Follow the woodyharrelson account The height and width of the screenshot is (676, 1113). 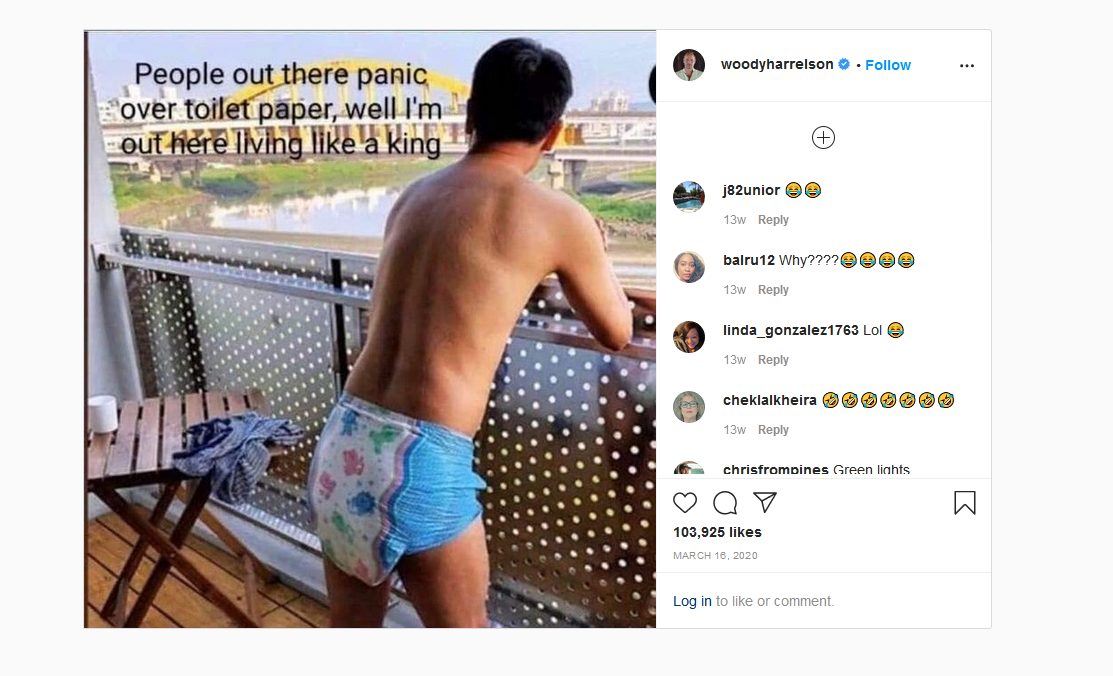point(887,65)
